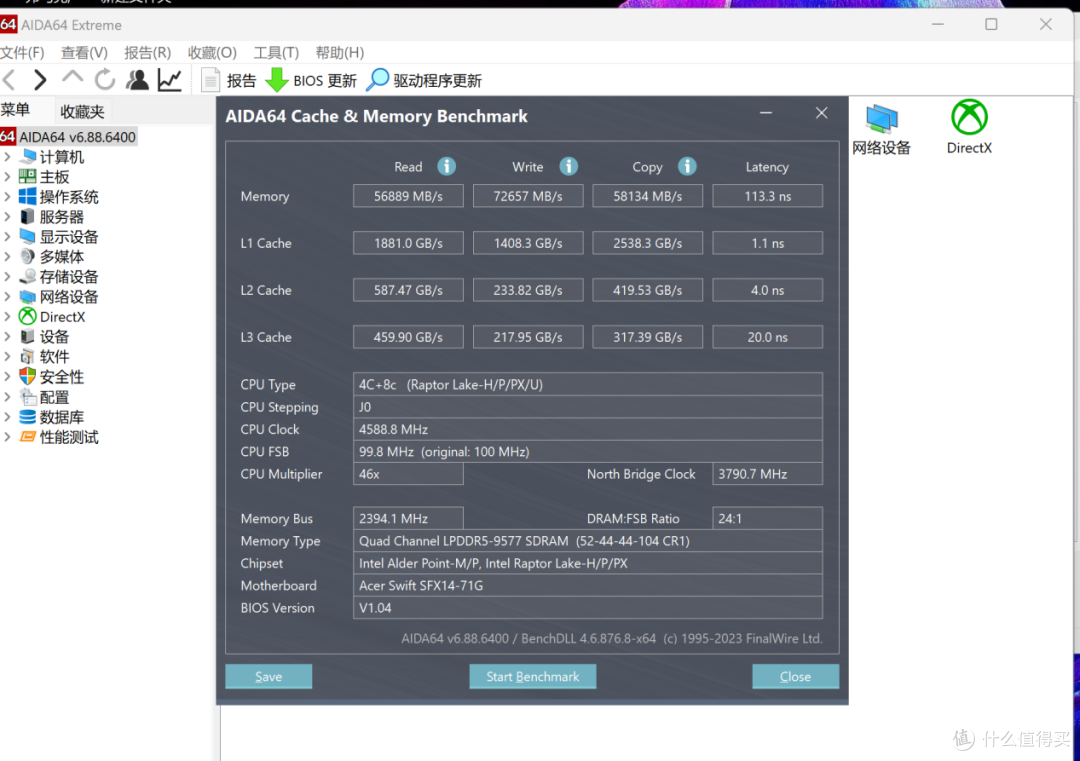The image size is (1080, 761).
Task: Click the Read info icon
Action: click(x=446, y=167)
